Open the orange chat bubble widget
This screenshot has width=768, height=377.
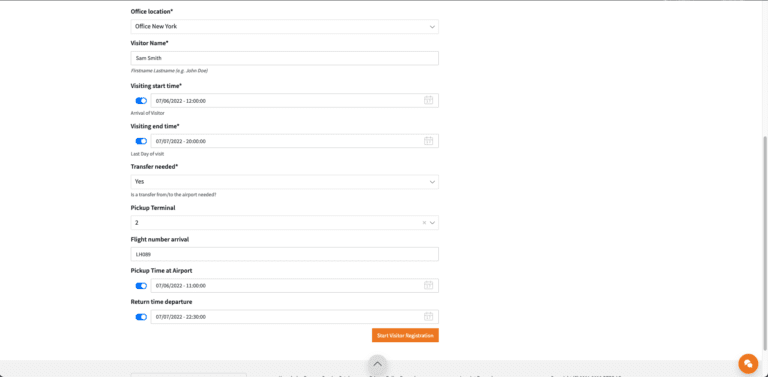(x=748, y=363)
